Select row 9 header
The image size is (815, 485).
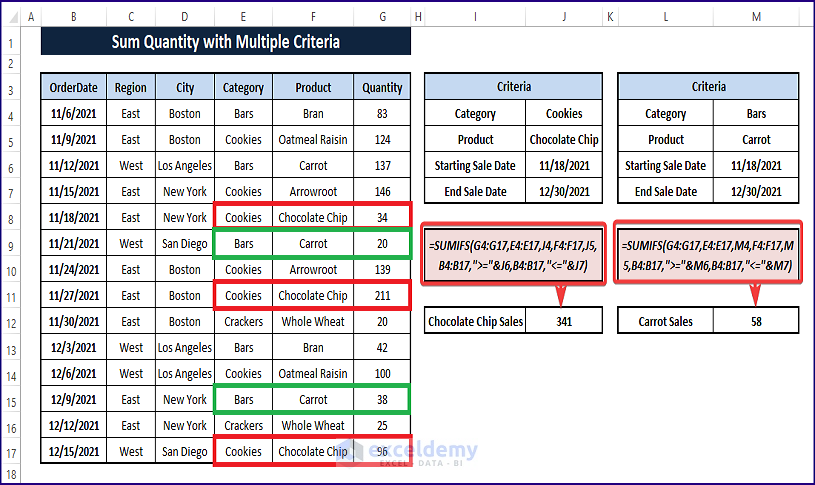click(x=11, y=245)
